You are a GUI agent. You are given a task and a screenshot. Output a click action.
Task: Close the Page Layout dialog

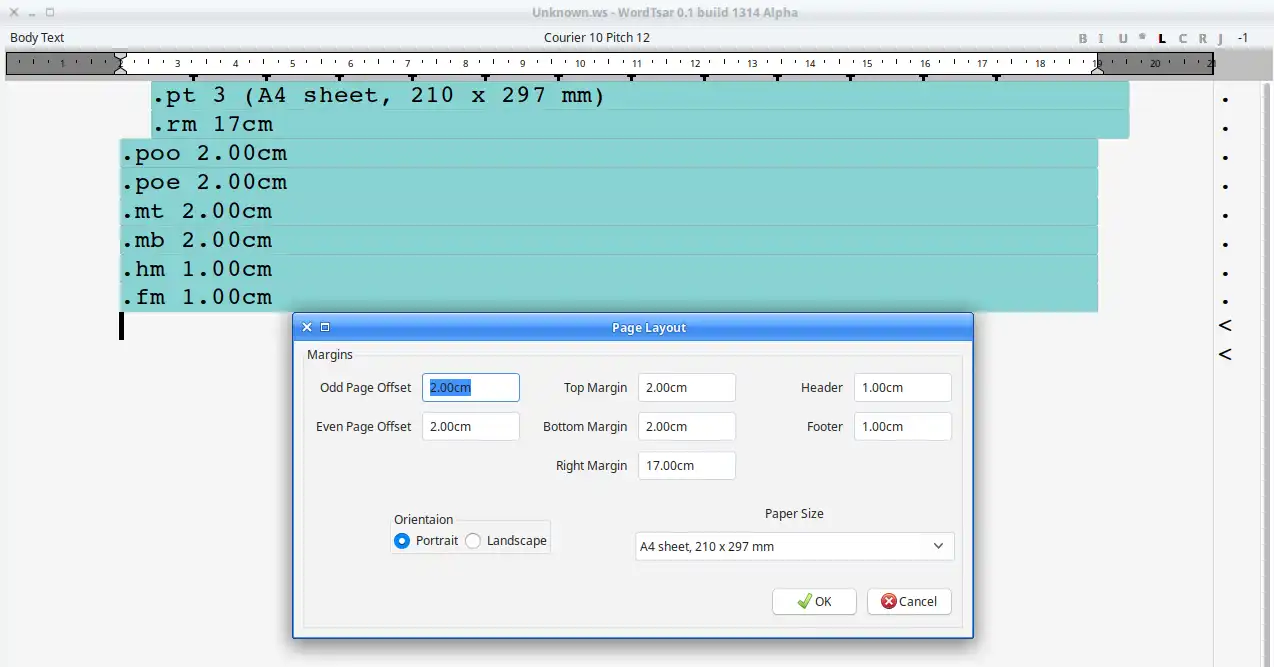click(307, 327)
